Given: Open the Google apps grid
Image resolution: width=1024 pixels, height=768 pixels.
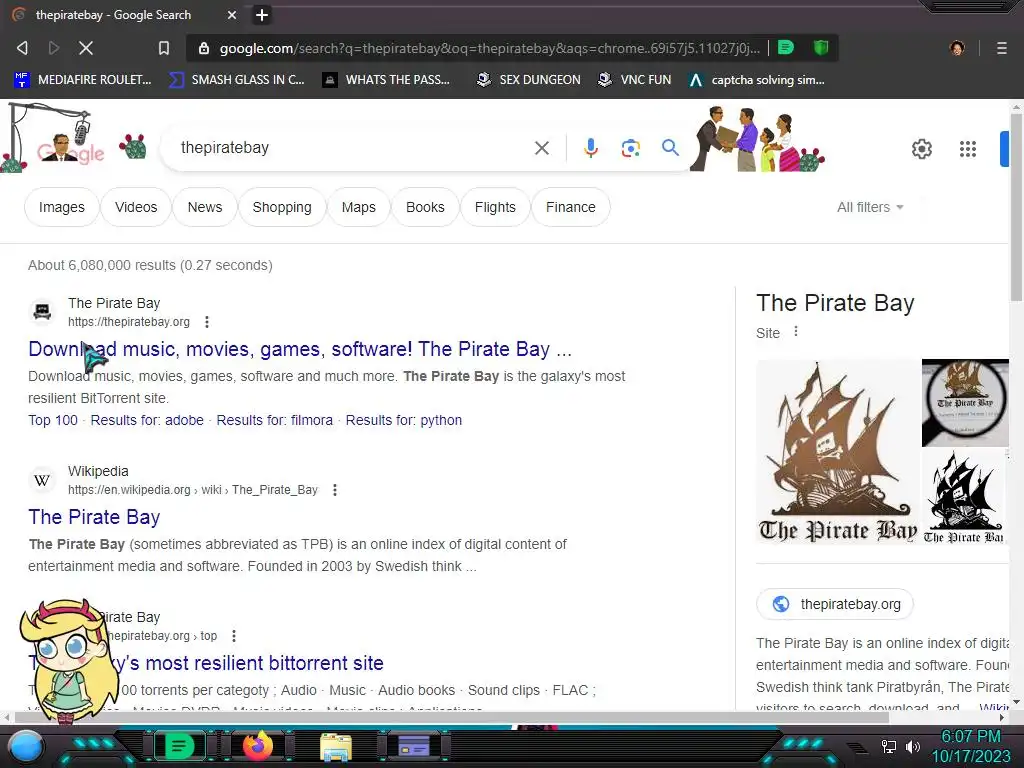Looking at the screenshot, I should [968, 149].
